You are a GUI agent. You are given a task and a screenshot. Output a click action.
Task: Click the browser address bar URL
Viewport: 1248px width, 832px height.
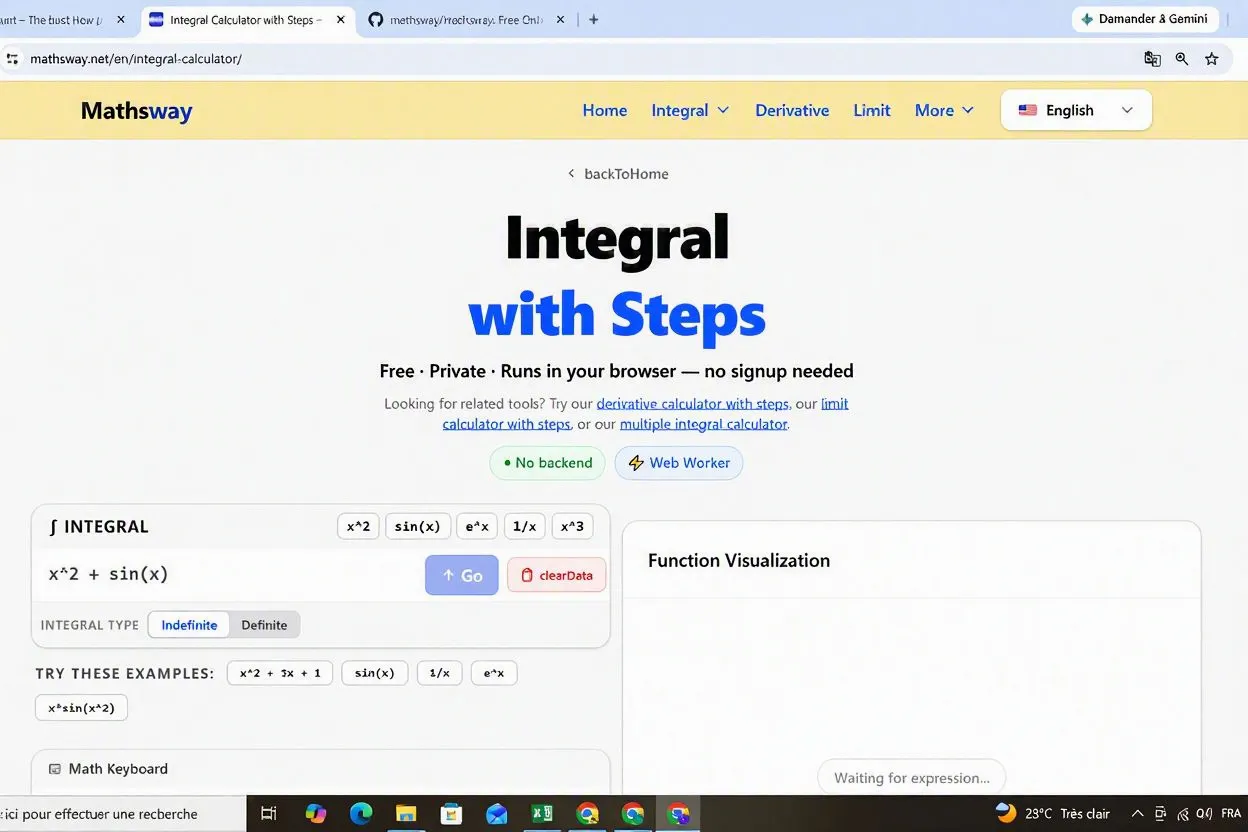pyautogui.click(x=136, y=59)
